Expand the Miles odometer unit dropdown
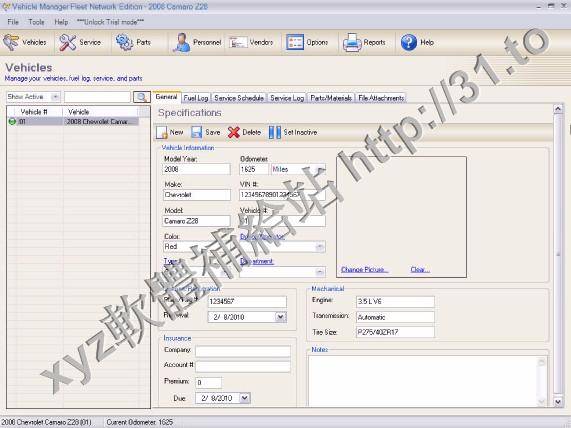The width and height of the screenshot is (571, 428). (320, 169)
